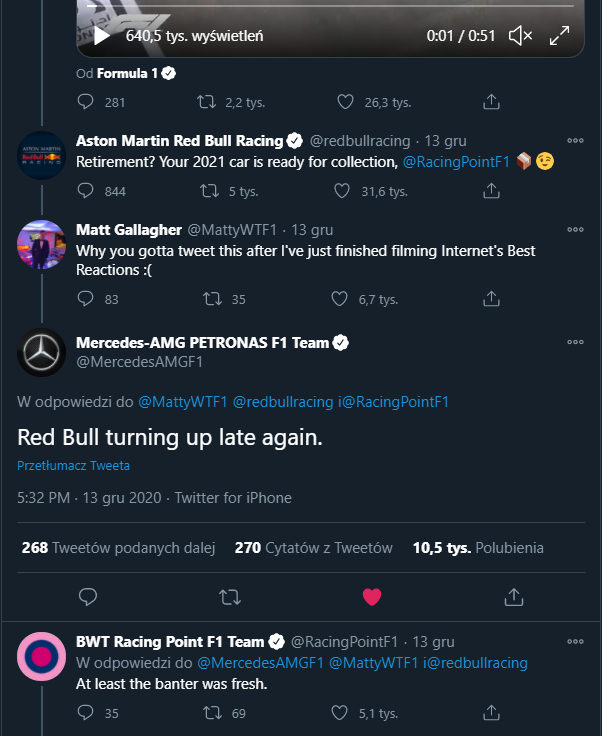Expand video to fullscreen
This screenshot has height=736, width=602.
point(560,36)
